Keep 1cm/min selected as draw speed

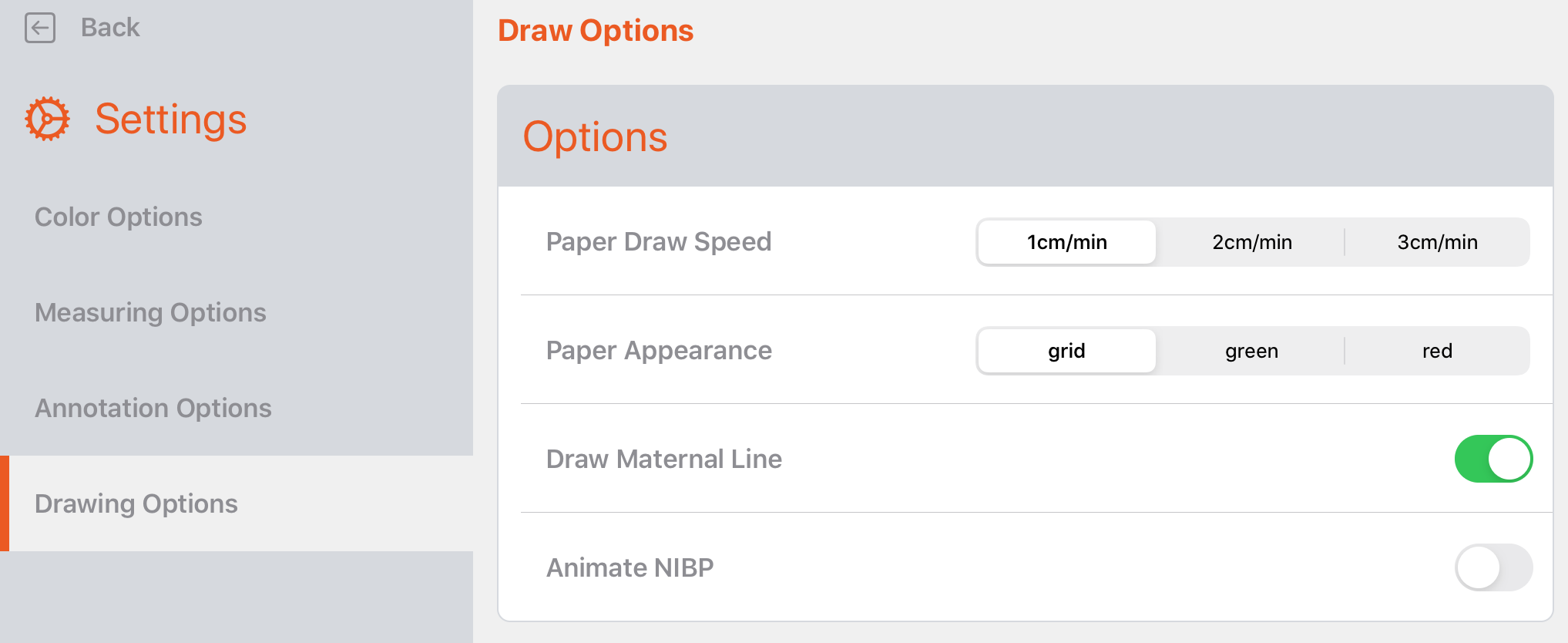1066,241
